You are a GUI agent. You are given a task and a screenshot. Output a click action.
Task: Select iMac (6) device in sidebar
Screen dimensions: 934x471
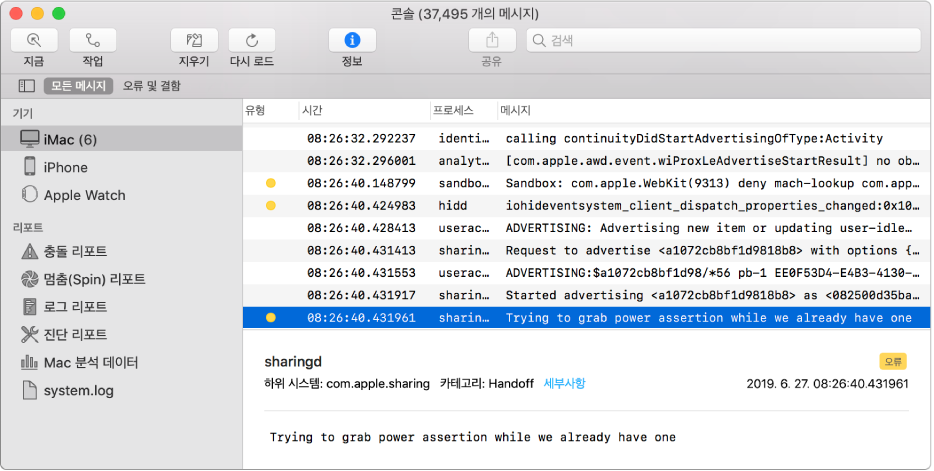[122, 139]
